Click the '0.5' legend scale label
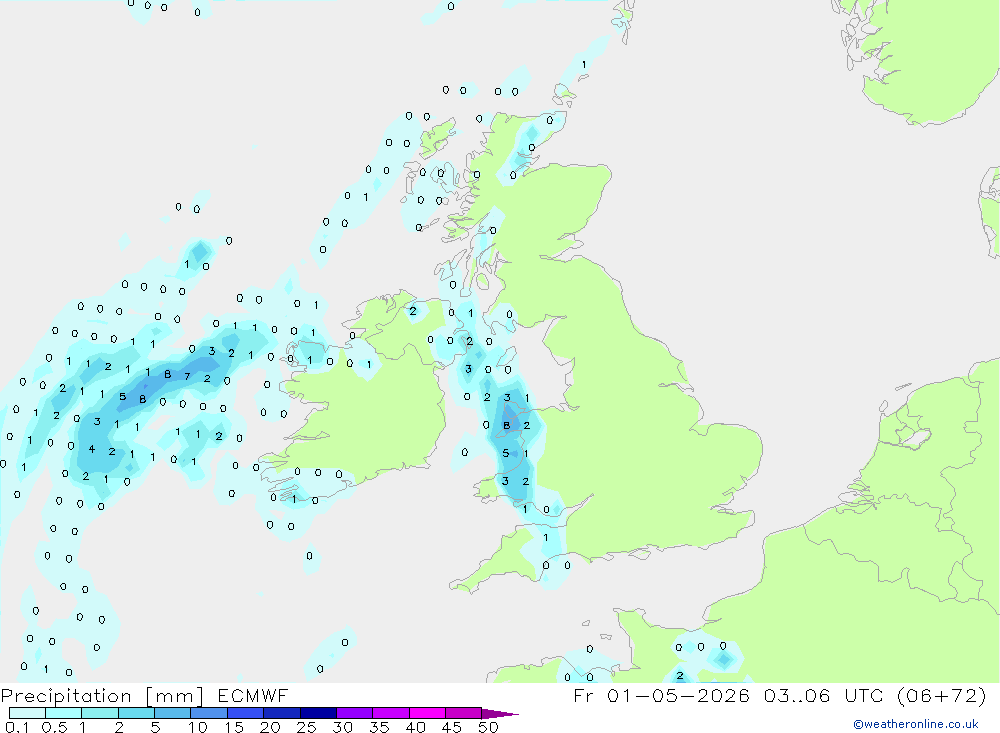This screenshot has width=1000, height=733. point(54,727)
